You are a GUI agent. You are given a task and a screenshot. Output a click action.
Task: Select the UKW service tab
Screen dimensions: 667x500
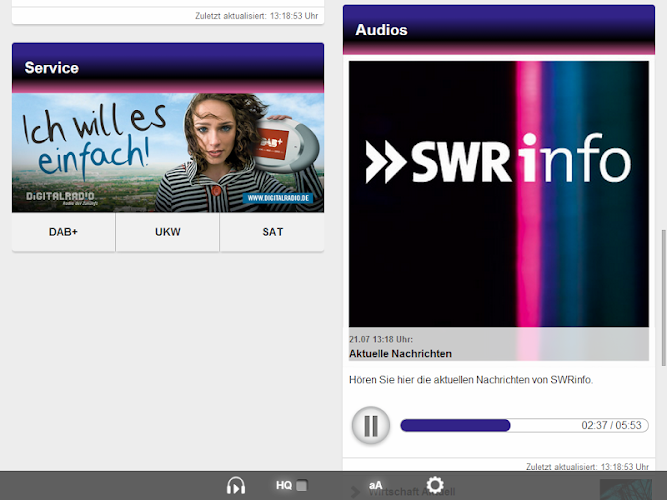pos(168,232)
